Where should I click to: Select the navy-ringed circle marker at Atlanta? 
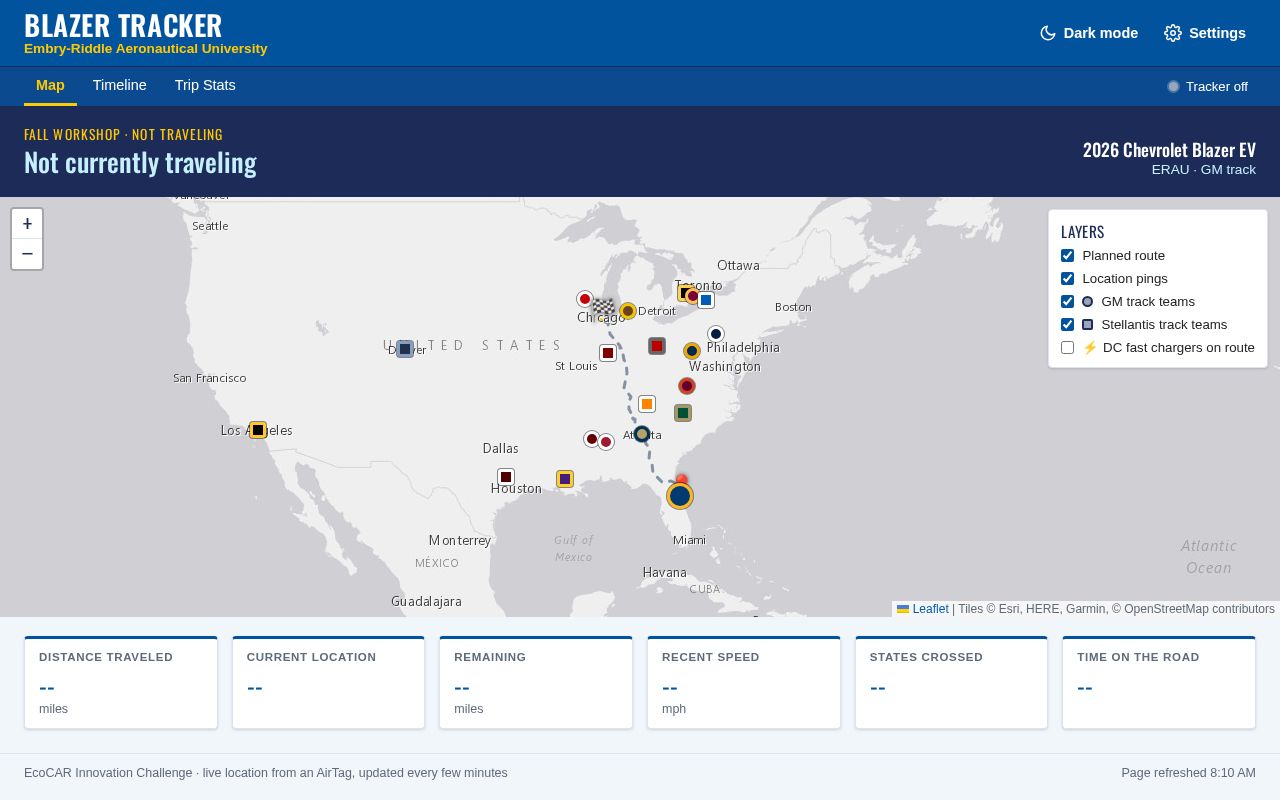[x=642, y=434]
